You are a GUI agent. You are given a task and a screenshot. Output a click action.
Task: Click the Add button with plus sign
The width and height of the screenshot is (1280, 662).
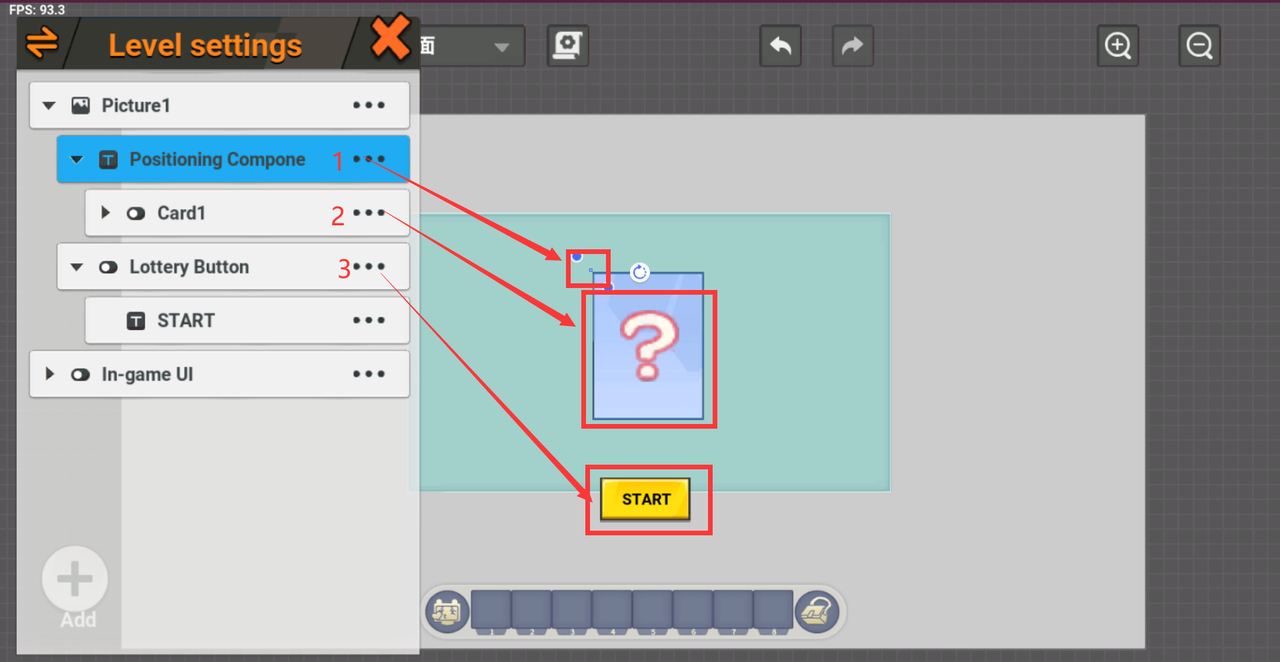coord(75,580)
